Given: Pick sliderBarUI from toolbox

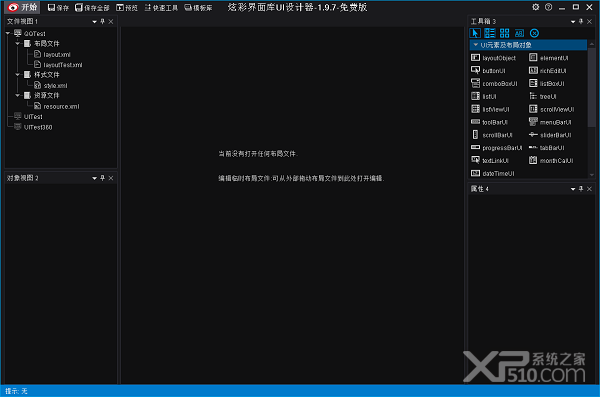Looking at the screenshot, I should click(x=550, y=135).
